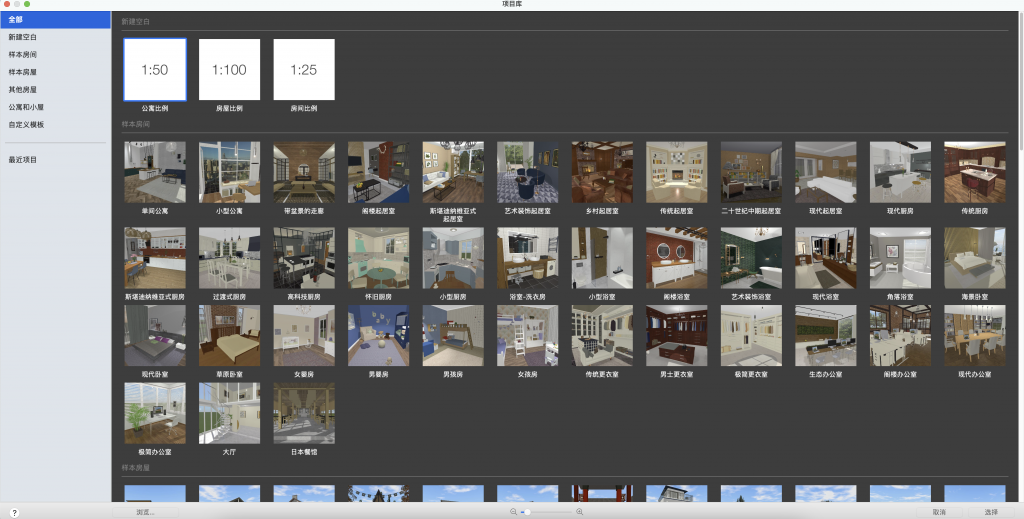1024x519 pixels.
Task: Choose the 1:100 房屋比例 blank template
Action: (229, 70)
